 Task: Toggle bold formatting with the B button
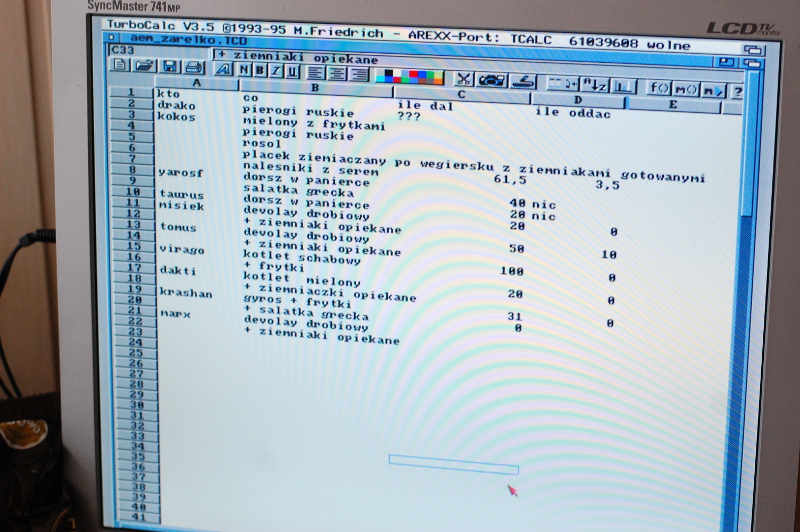point(258,70)
